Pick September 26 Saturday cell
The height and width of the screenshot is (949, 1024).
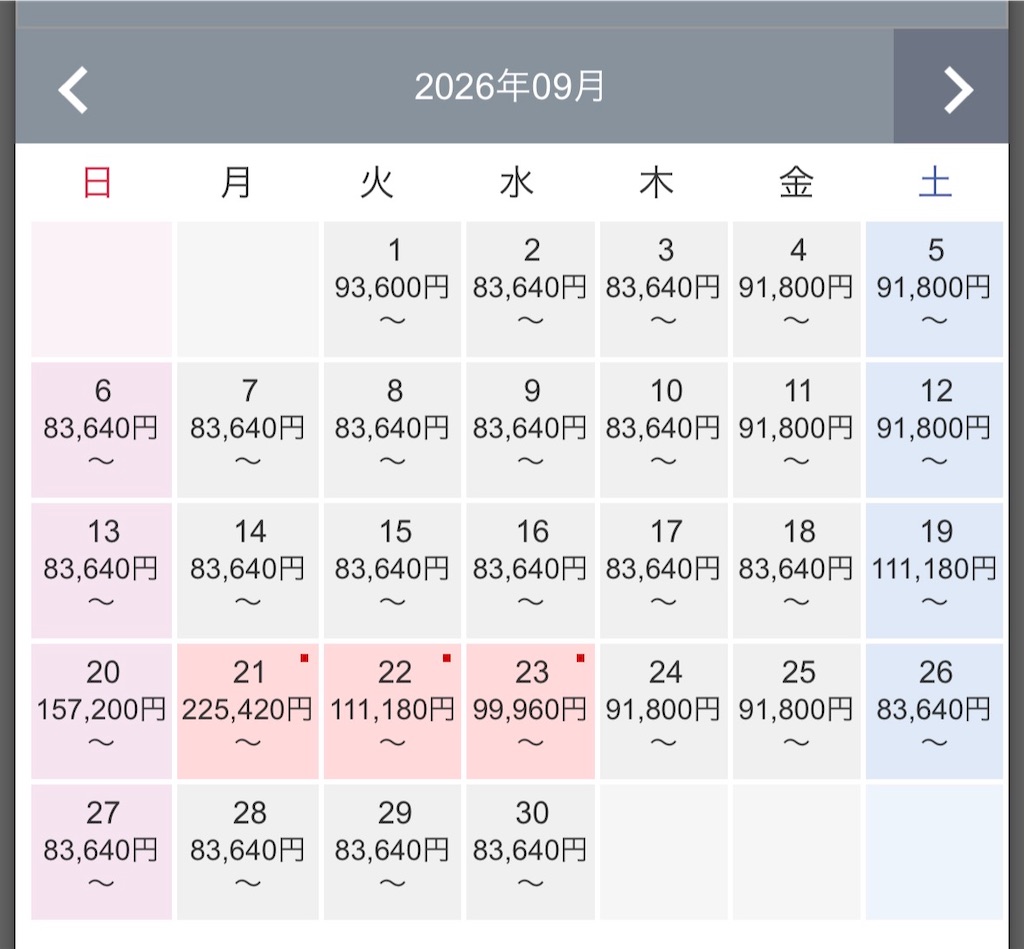coord(934,711)
